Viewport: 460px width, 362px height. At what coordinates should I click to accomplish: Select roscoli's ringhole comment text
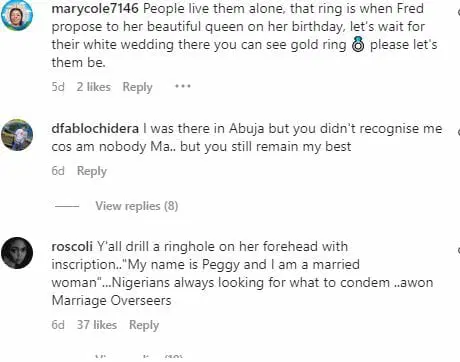pos(242,274)
